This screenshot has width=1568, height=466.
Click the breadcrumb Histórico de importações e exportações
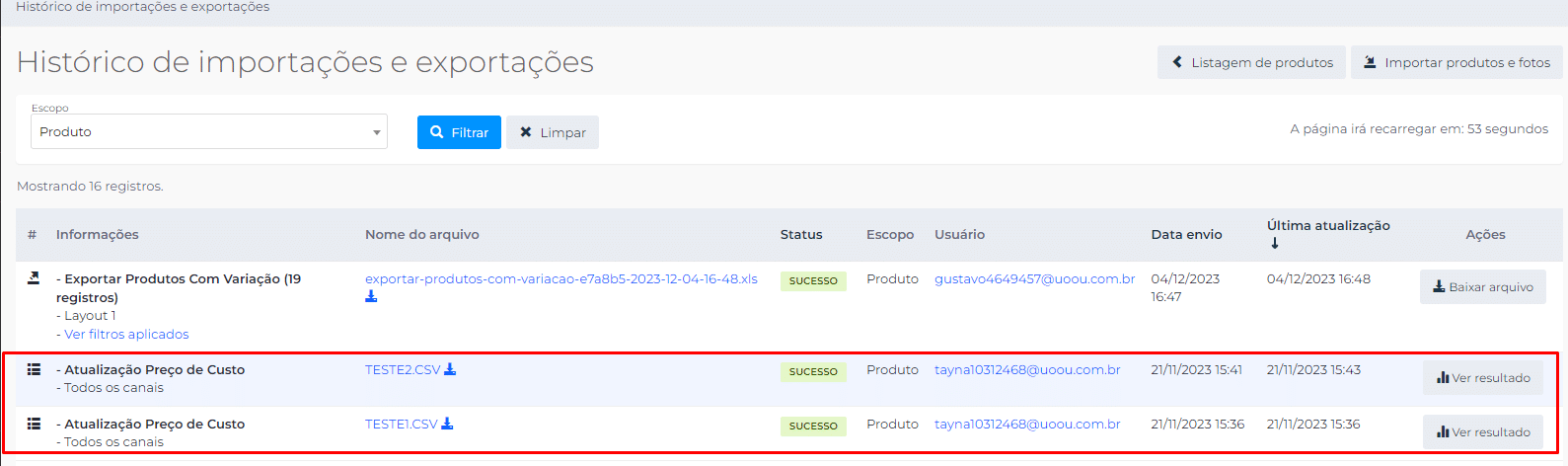(143, 7)
